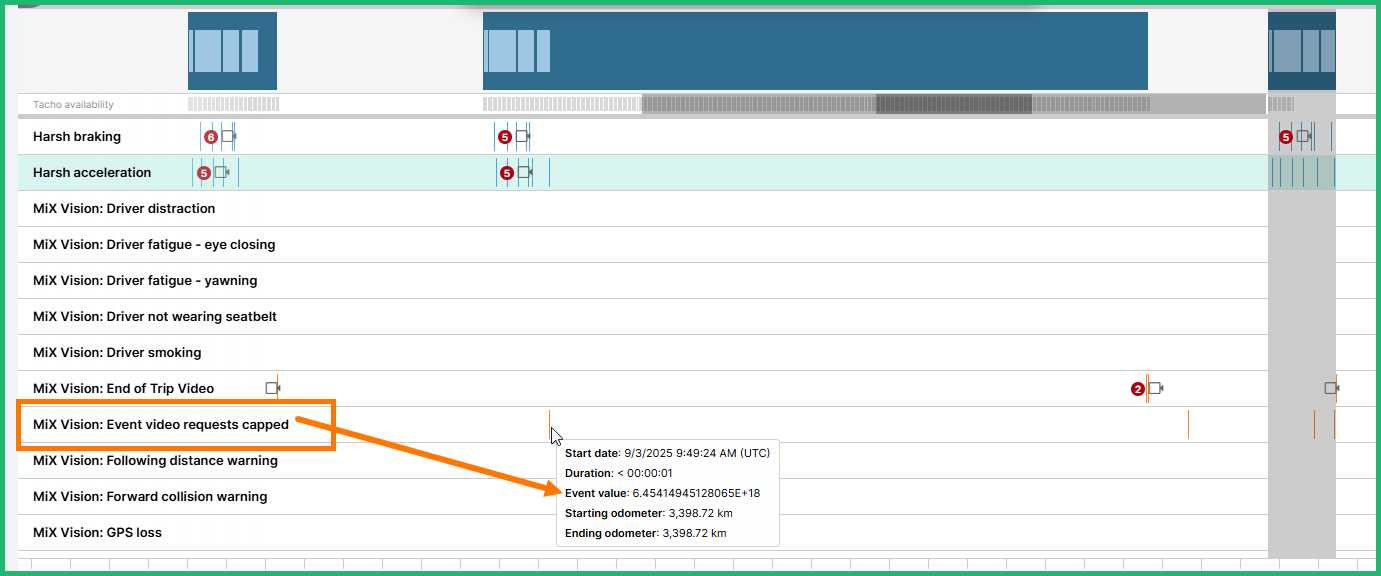
Task: Click MiX Vision: Event video requests capped label
Action: [x=161, y=424]
